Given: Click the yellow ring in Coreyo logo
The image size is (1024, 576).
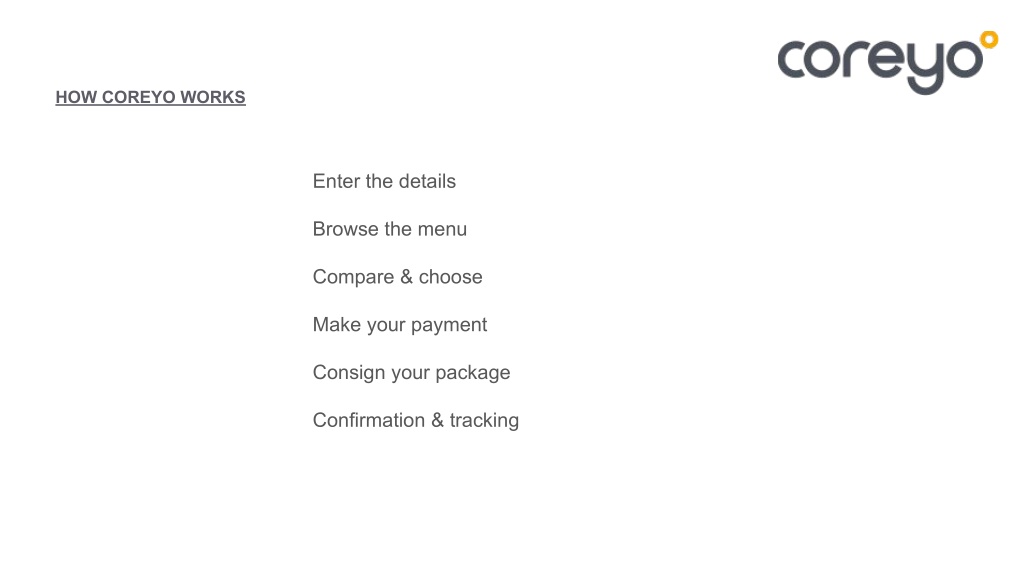Looking at the screenshot, I should 989,39.
